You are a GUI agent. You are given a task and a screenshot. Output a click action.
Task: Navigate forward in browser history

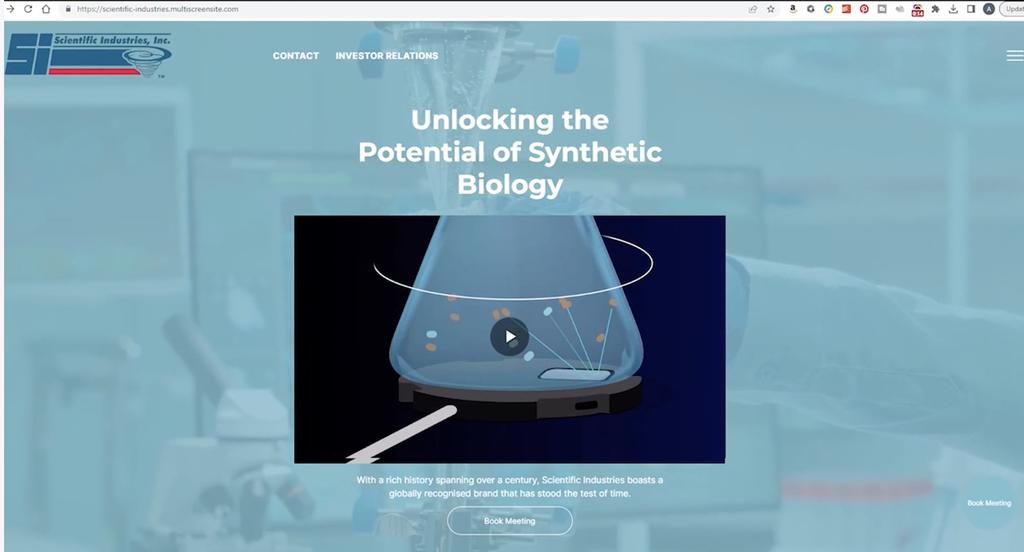click(10, 9)
